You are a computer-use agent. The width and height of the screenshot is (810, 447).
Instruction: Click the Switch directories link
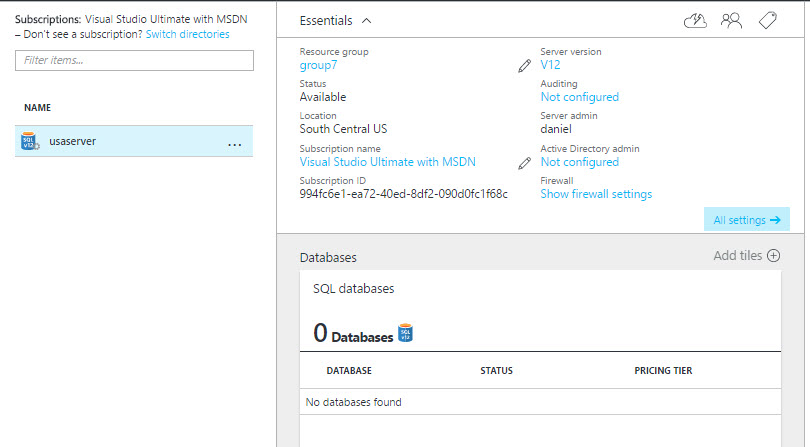(187, 34)
